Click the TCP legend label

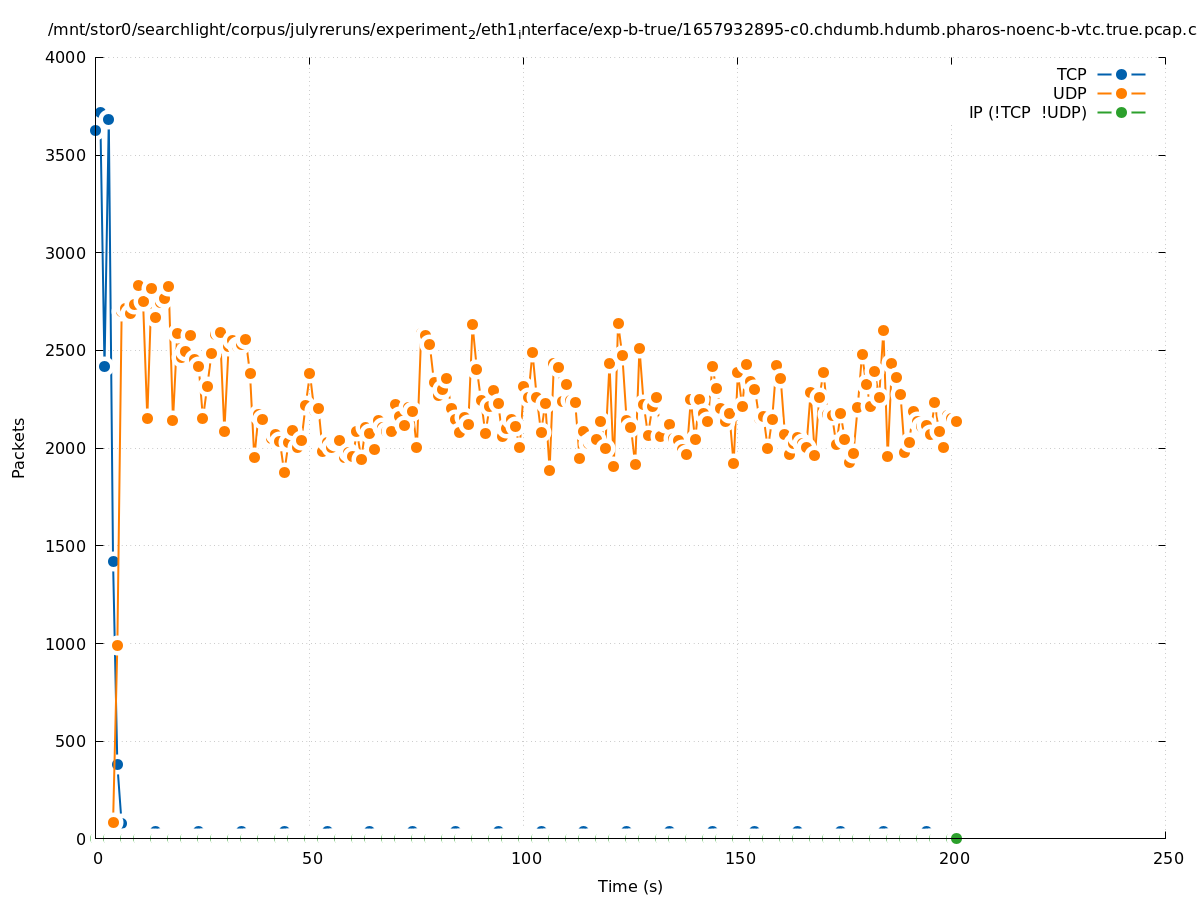(x=1071, y=74)
